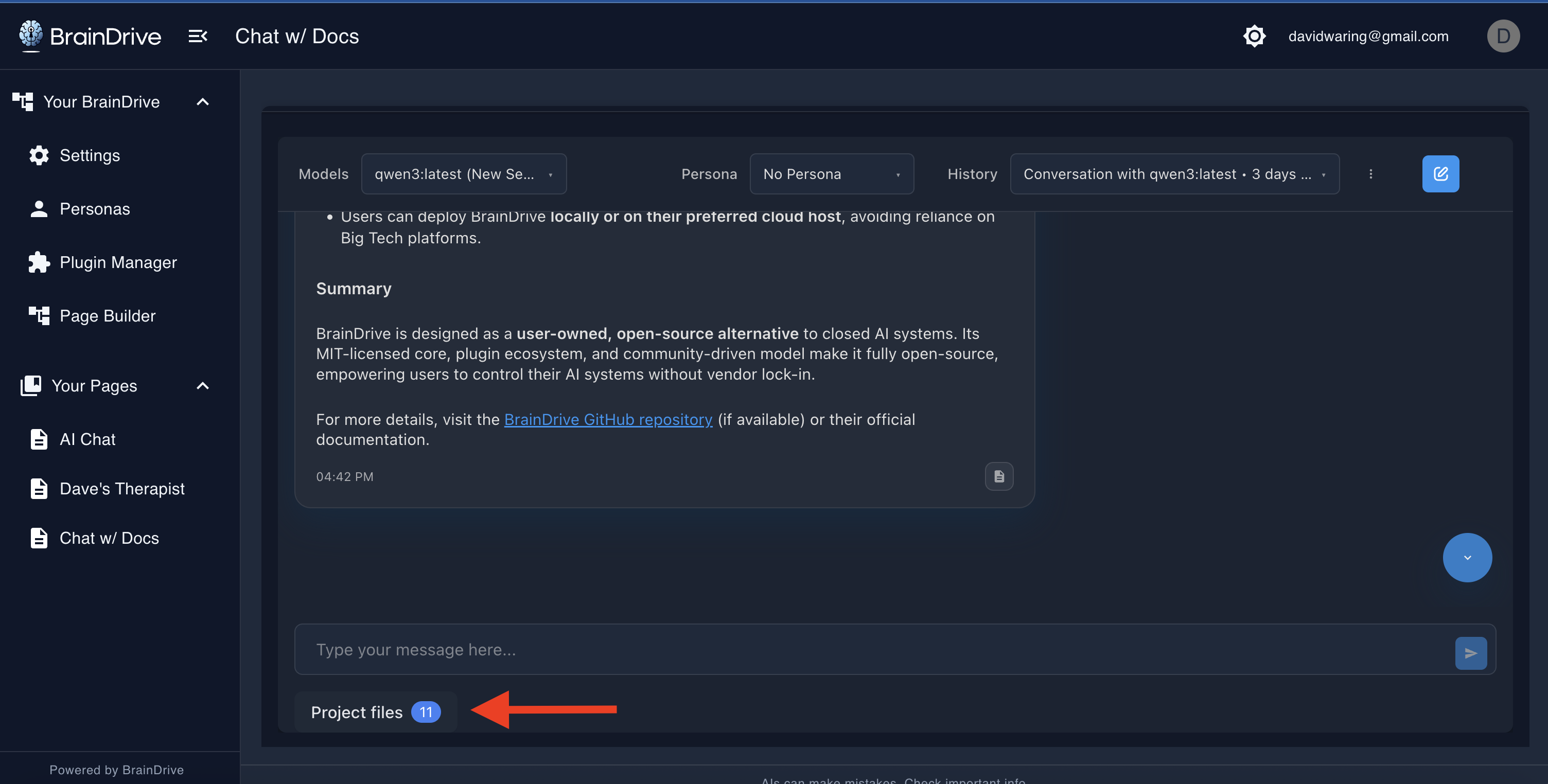Start a new chat with the edit icon

tap(1440, 174)
